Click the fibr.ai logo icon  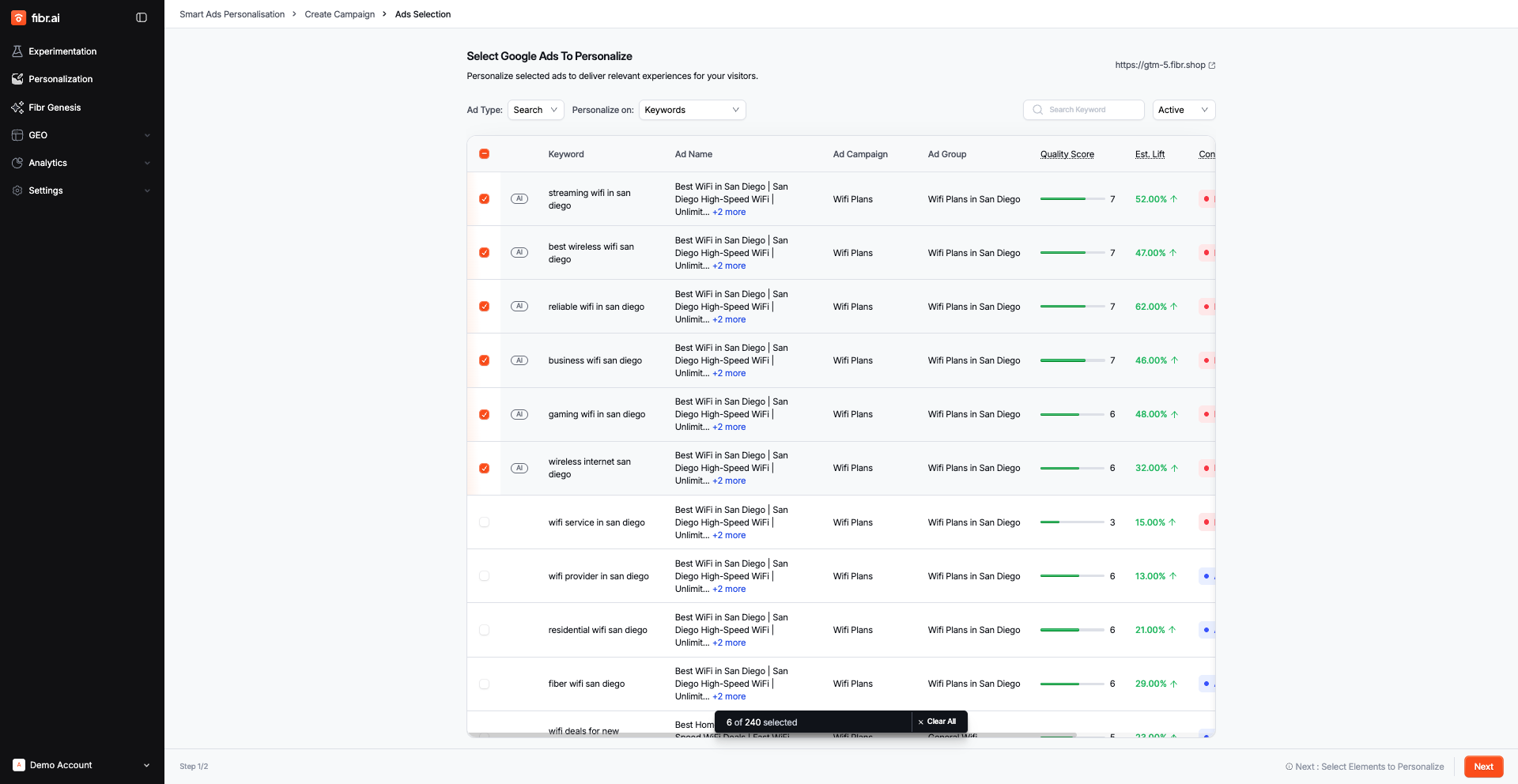click(x=18, y=17)
